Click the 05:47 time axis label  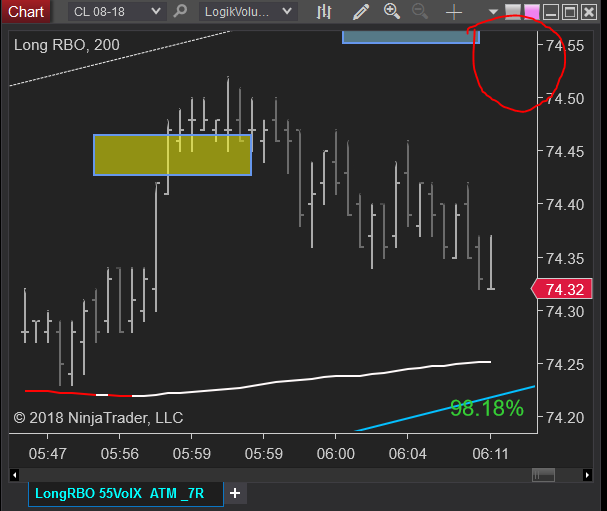tap(48, 454)
